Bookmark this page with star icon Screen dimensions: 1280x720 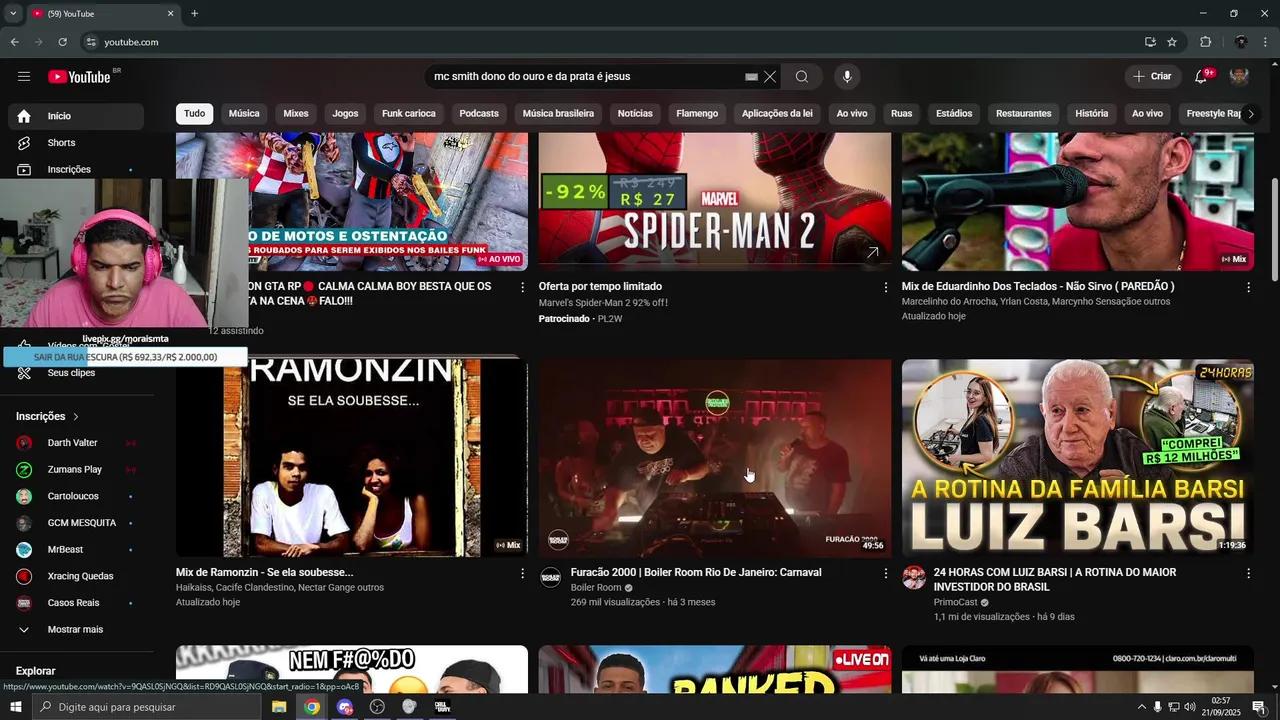point(1172,42)
